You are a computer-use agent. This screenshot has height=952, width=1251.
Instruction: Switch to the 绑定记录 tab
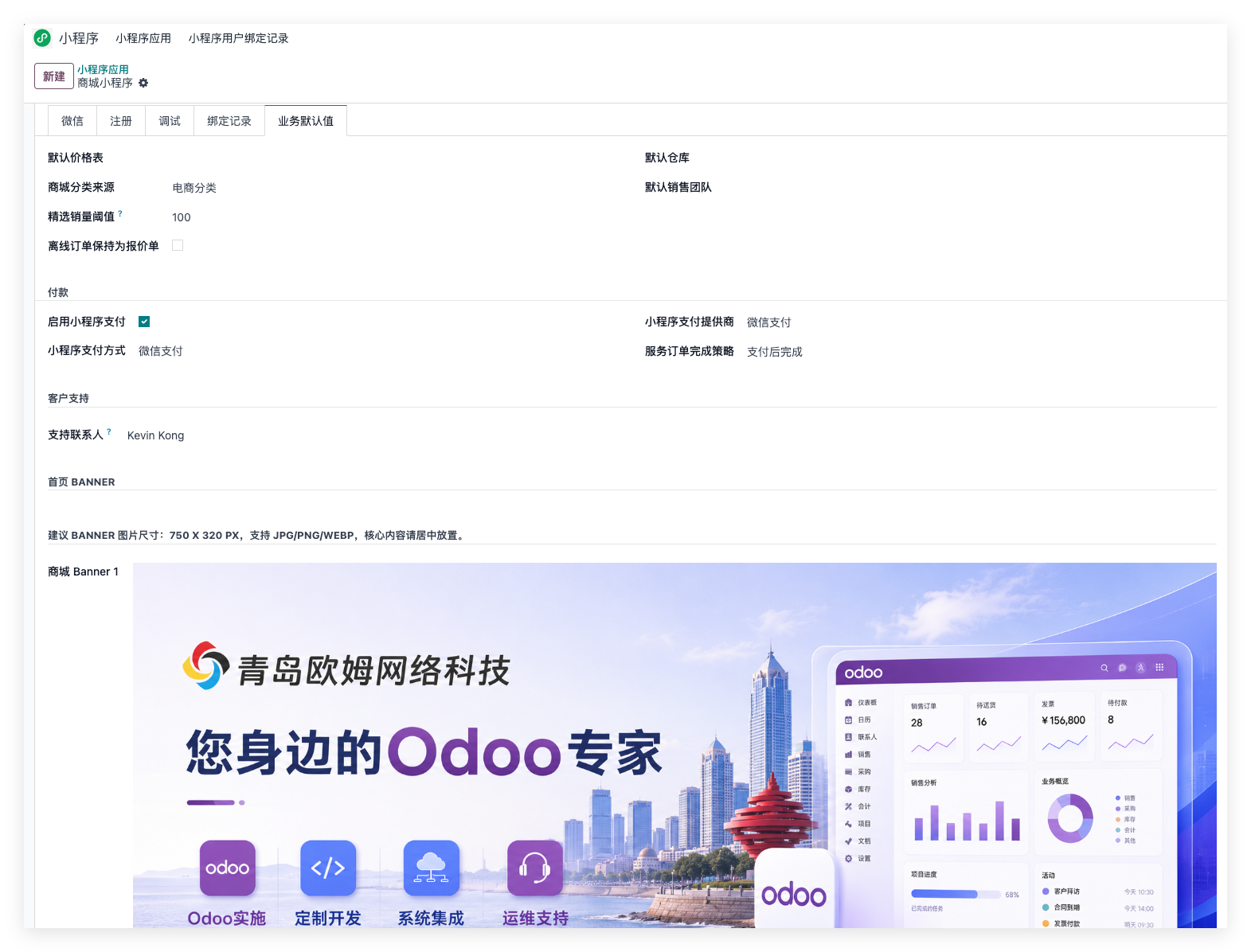click(229, 121)
